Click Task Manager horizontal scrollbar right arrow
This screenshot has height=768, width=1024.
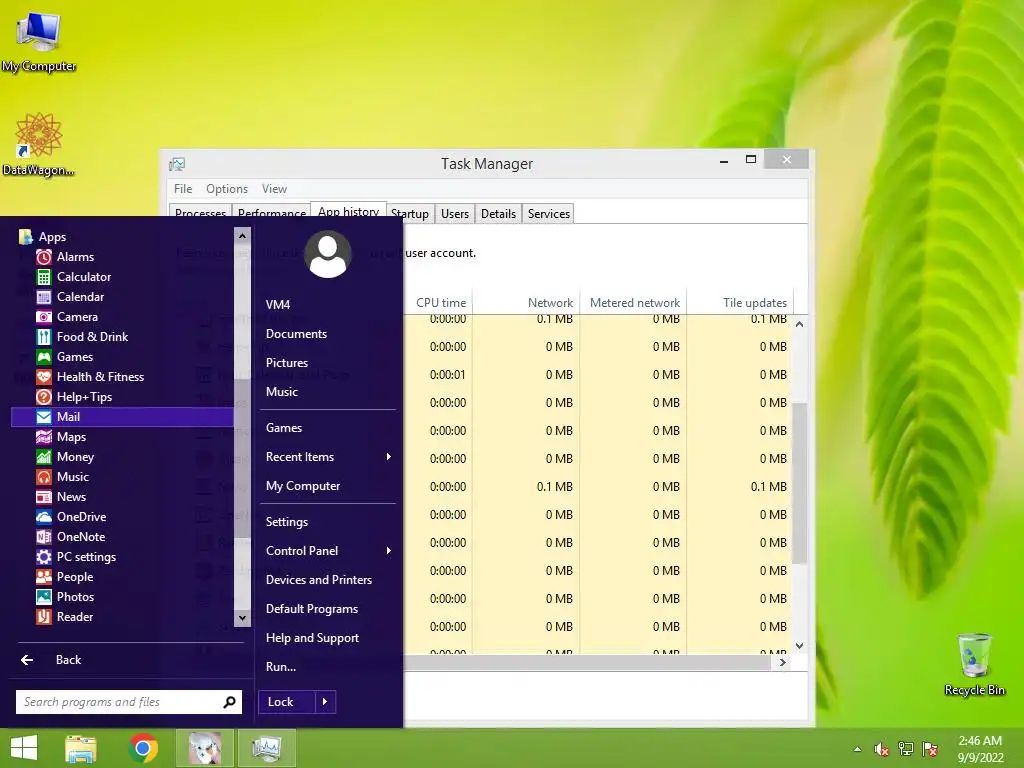(x=782, y=662)
